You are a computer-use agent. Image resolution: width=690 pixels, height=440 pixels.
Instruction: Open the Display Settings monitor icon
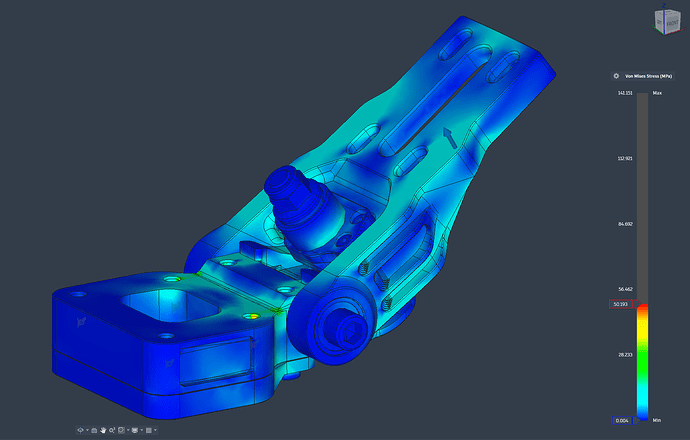point(135,431)
